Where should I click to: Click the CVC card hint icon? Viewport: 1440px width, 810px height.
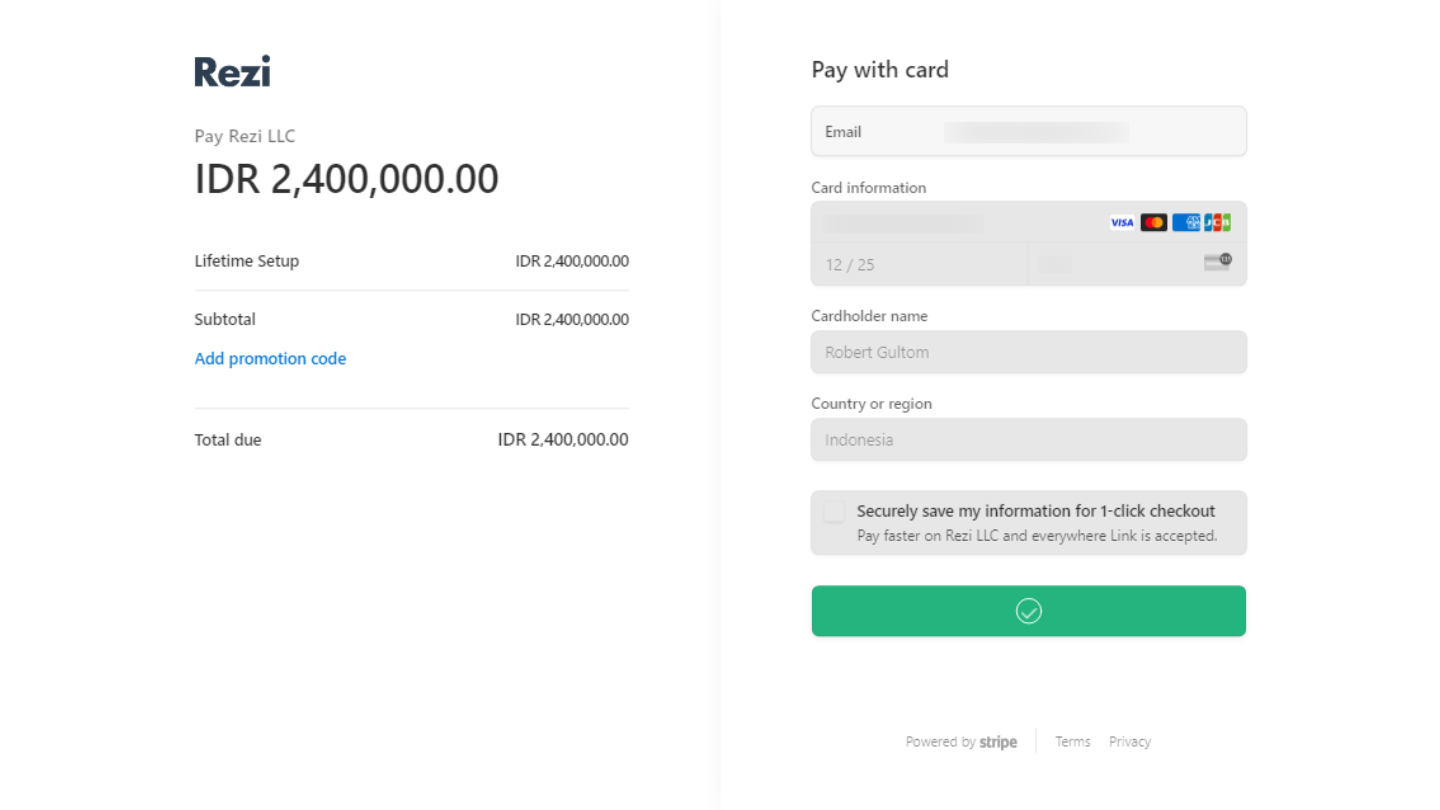point(1217,262)
